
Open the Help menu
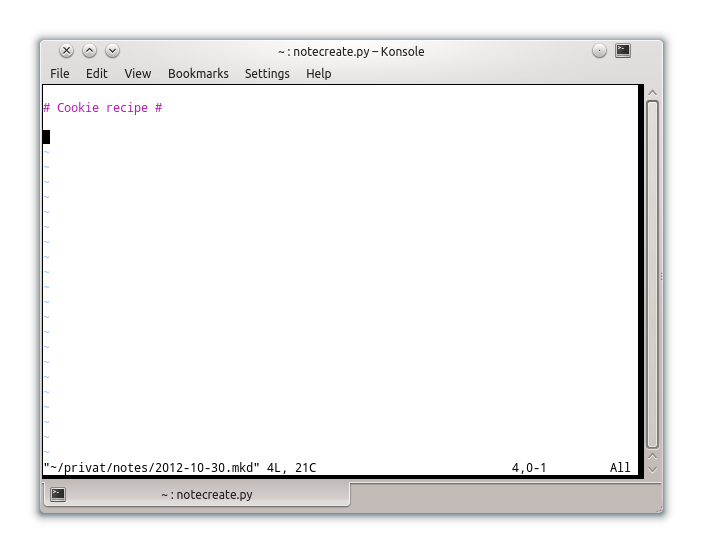tap(319, 74)
